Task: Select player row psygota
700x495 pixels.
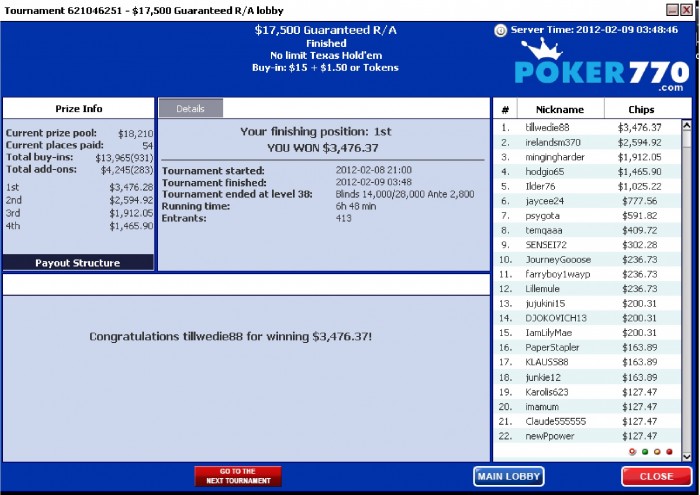Action: coord(587,216)
